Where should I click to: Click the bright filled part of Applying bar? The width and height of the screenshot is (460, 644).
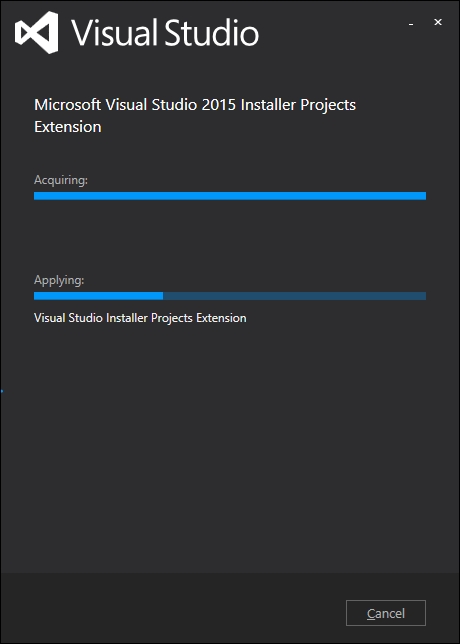click(99, 296)
